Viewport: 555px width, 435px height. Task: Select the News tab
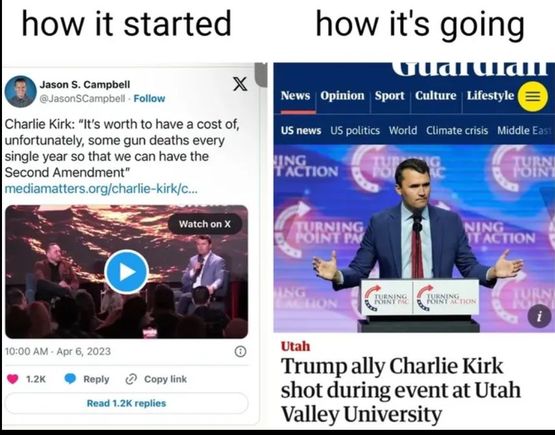pos(295,96)
